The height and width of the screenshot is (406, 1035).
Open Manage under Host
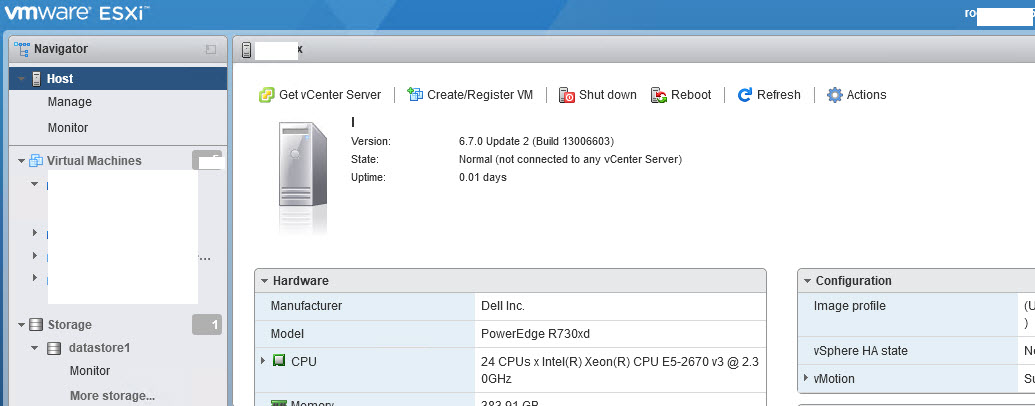[69, 102]
